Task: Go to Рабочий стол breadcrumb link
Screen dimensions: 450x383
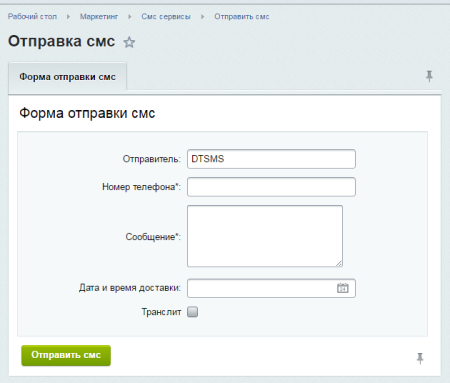Action: pos(32,16)
